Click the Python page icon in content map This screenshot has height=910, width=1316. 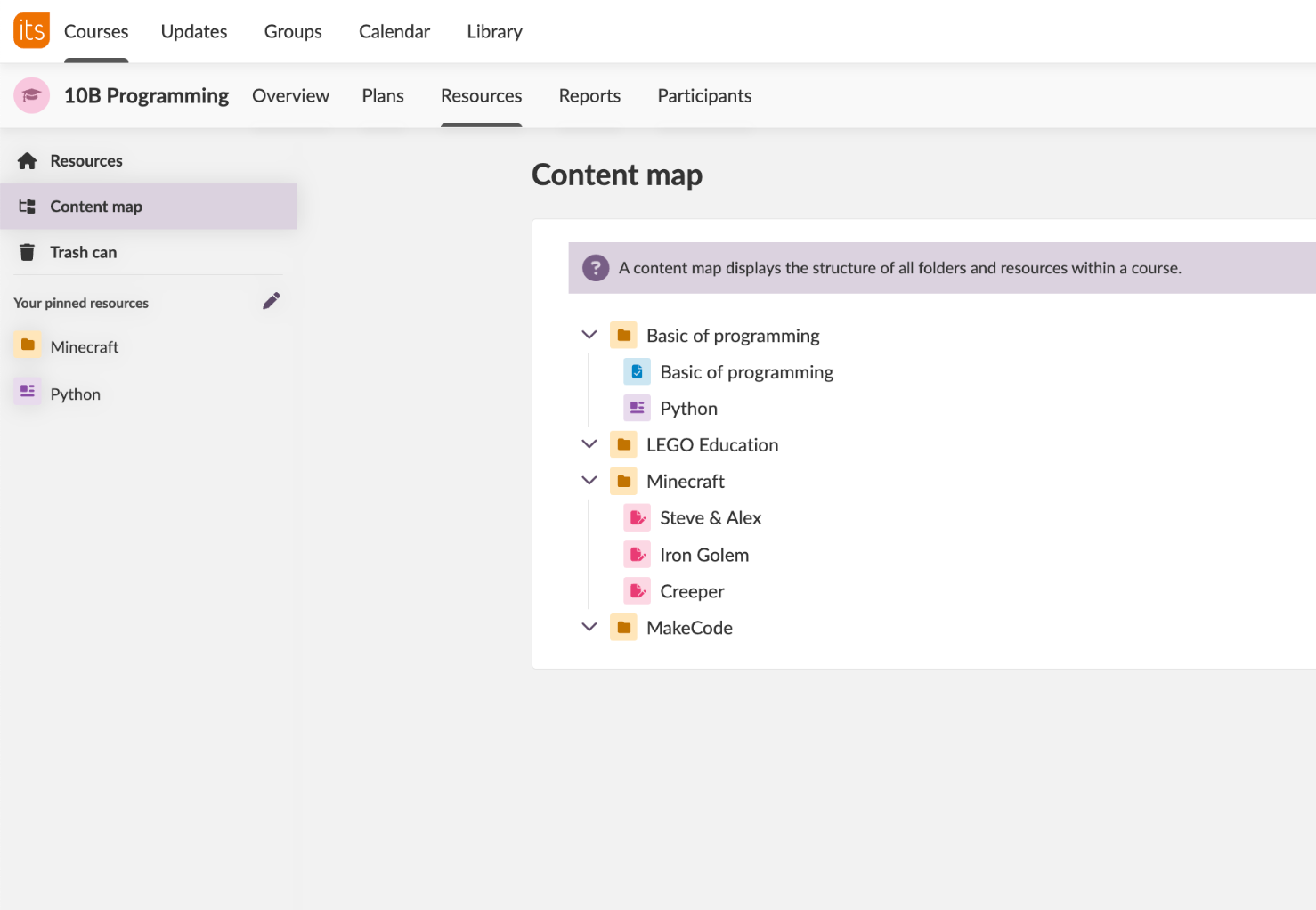(x=638, y=409)
